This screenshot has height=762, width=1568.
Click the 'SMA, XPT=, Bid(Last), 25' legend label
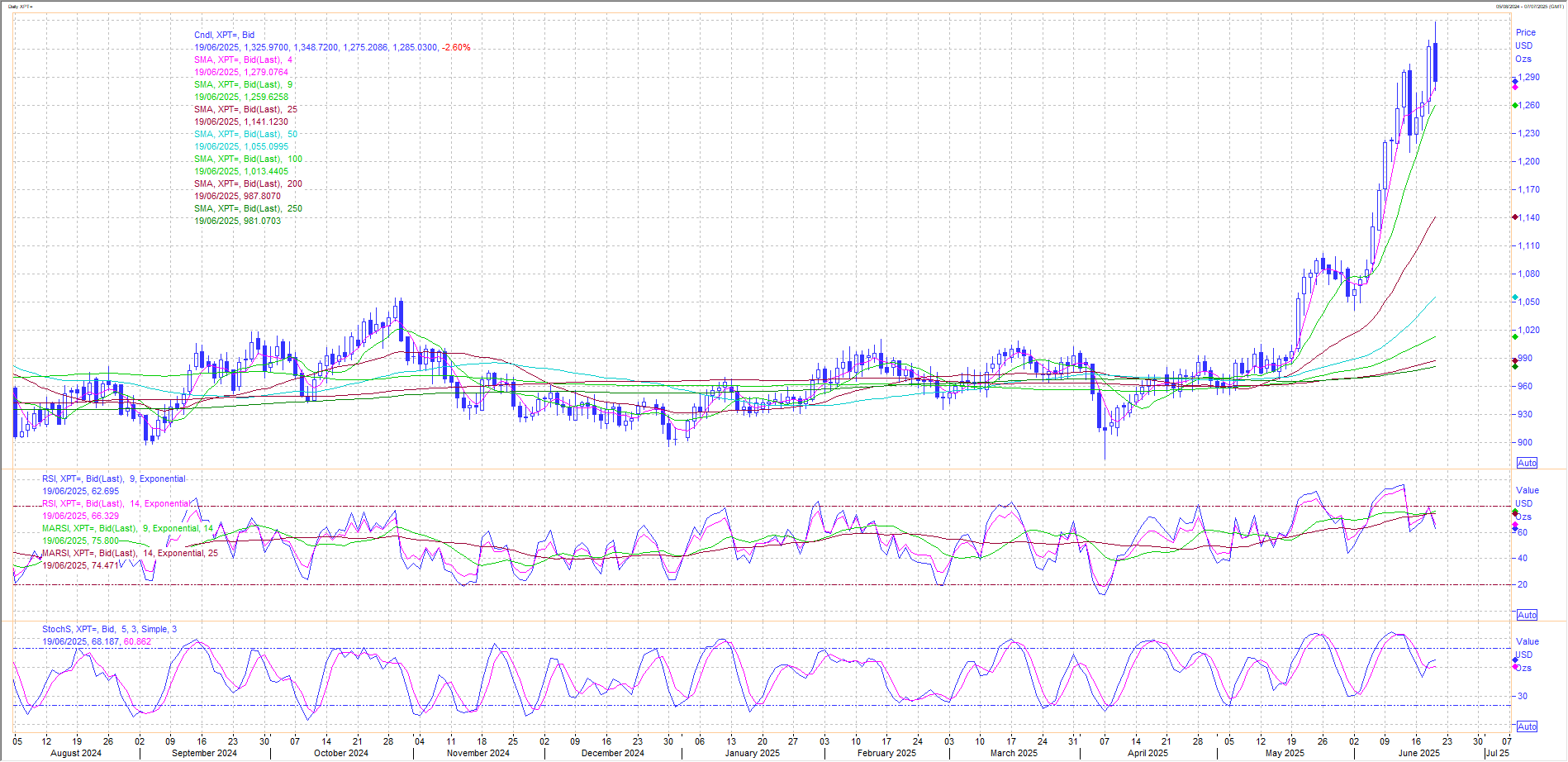pos(245,109)
